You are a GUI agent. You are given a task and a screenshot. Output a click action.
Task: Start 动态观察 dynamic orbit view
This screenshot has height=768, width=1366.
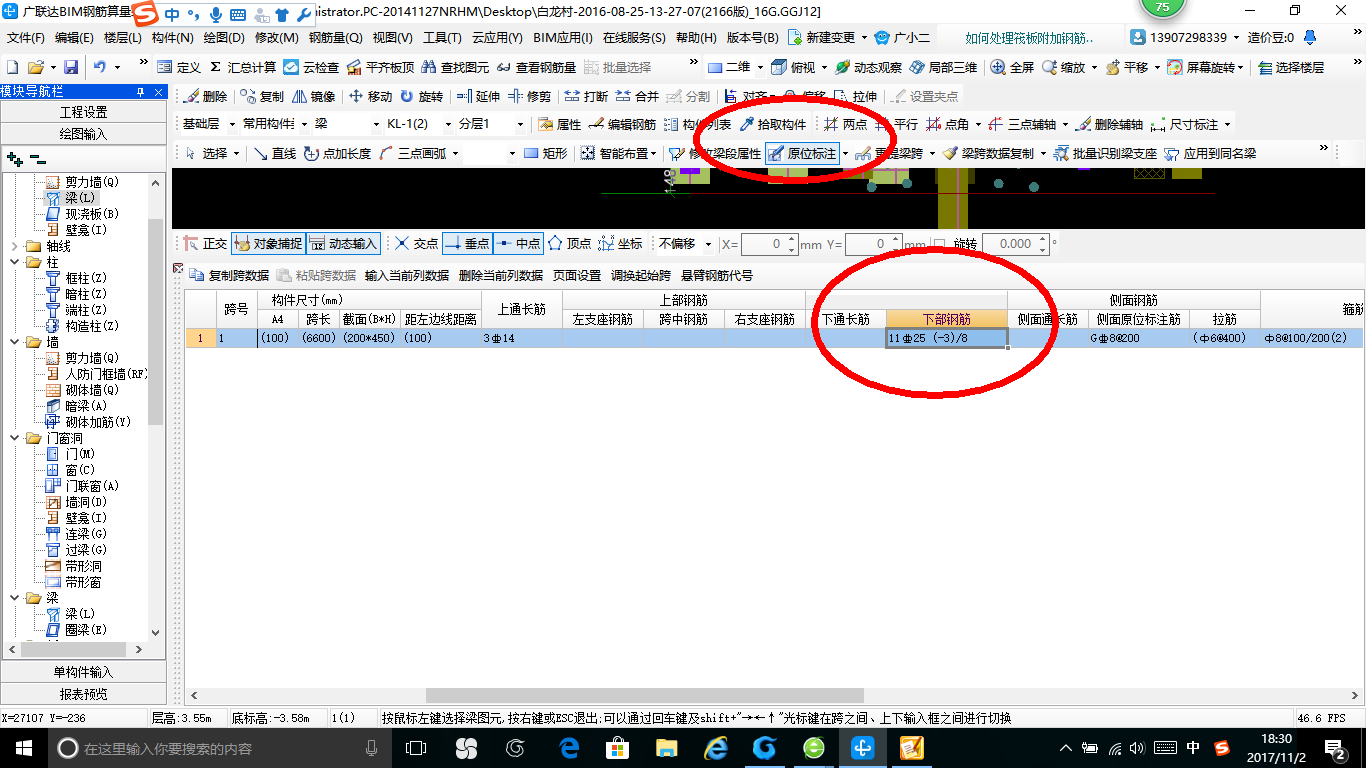[868, 67]
